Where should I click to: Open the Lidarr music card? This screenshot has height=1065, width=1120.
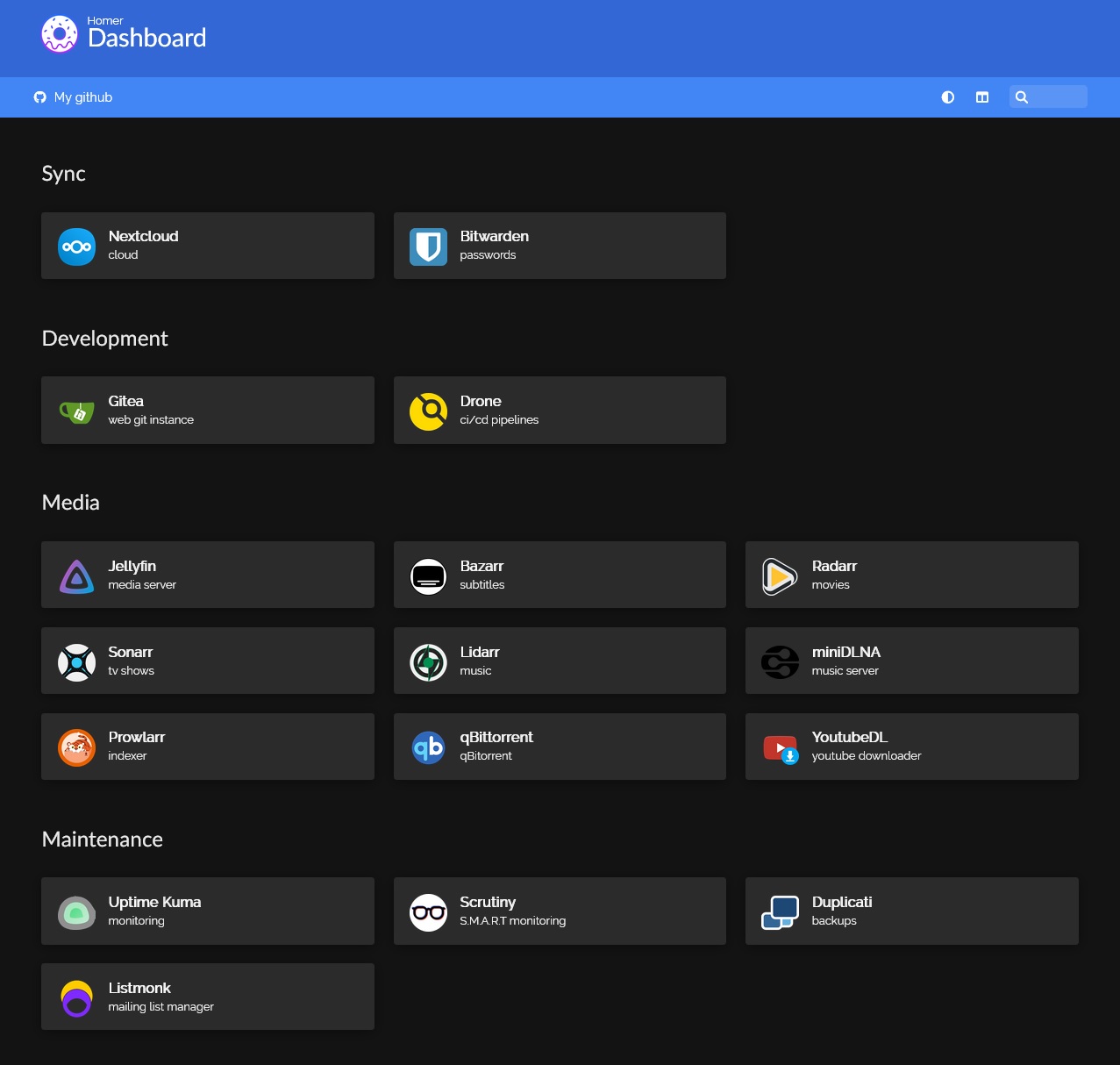560,661
